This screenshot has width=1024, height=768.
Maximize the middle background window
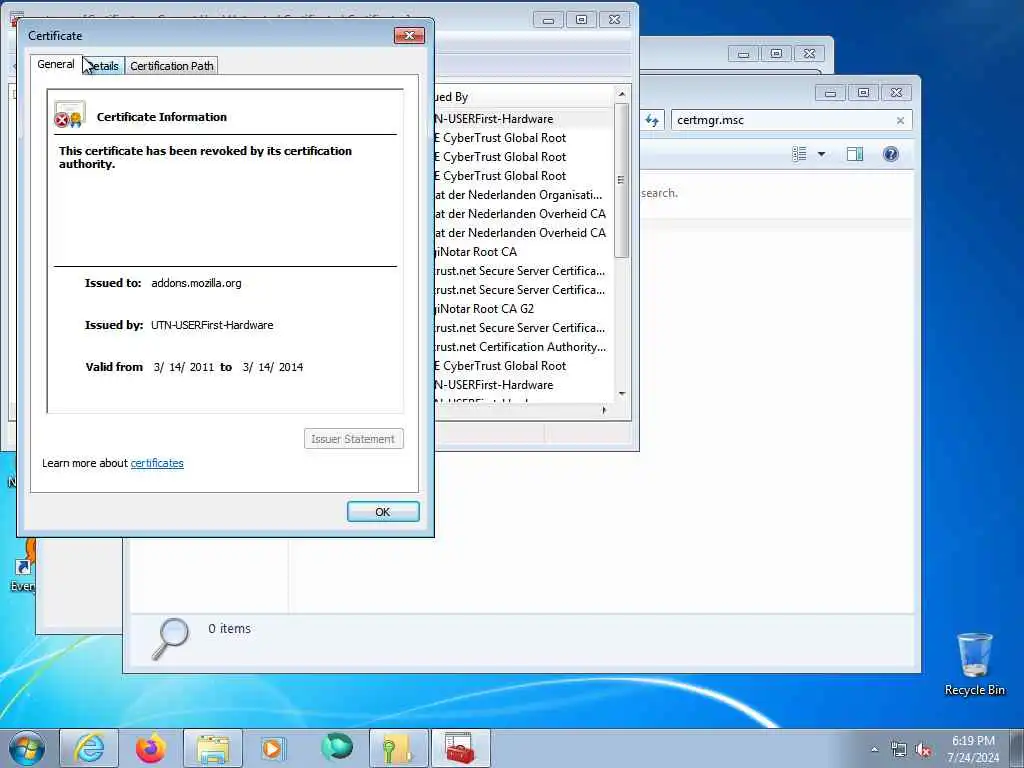pyautogui.click(x=776, y=54)
